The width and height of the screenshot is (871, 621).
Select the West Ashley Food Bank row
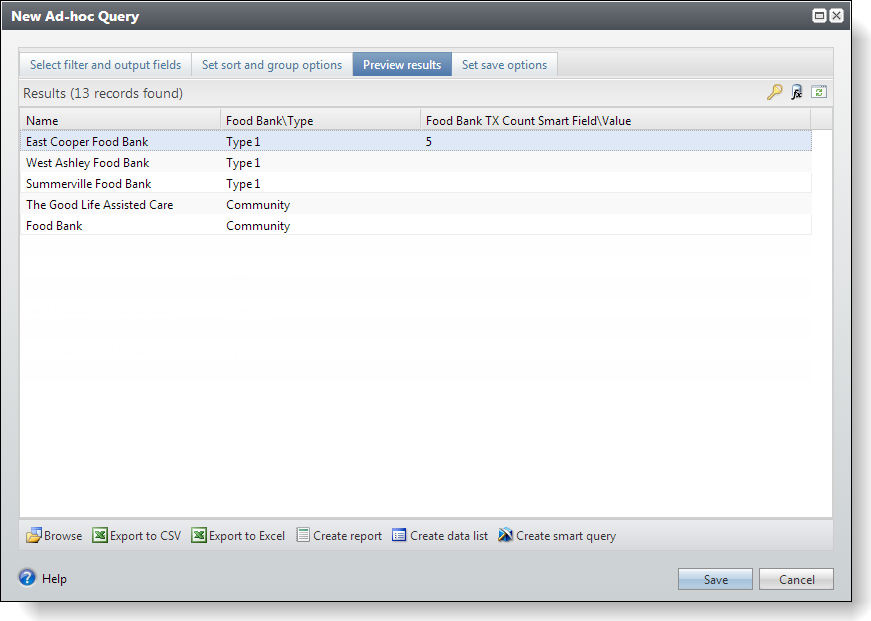pyautogui.click(x=416, y=163)
